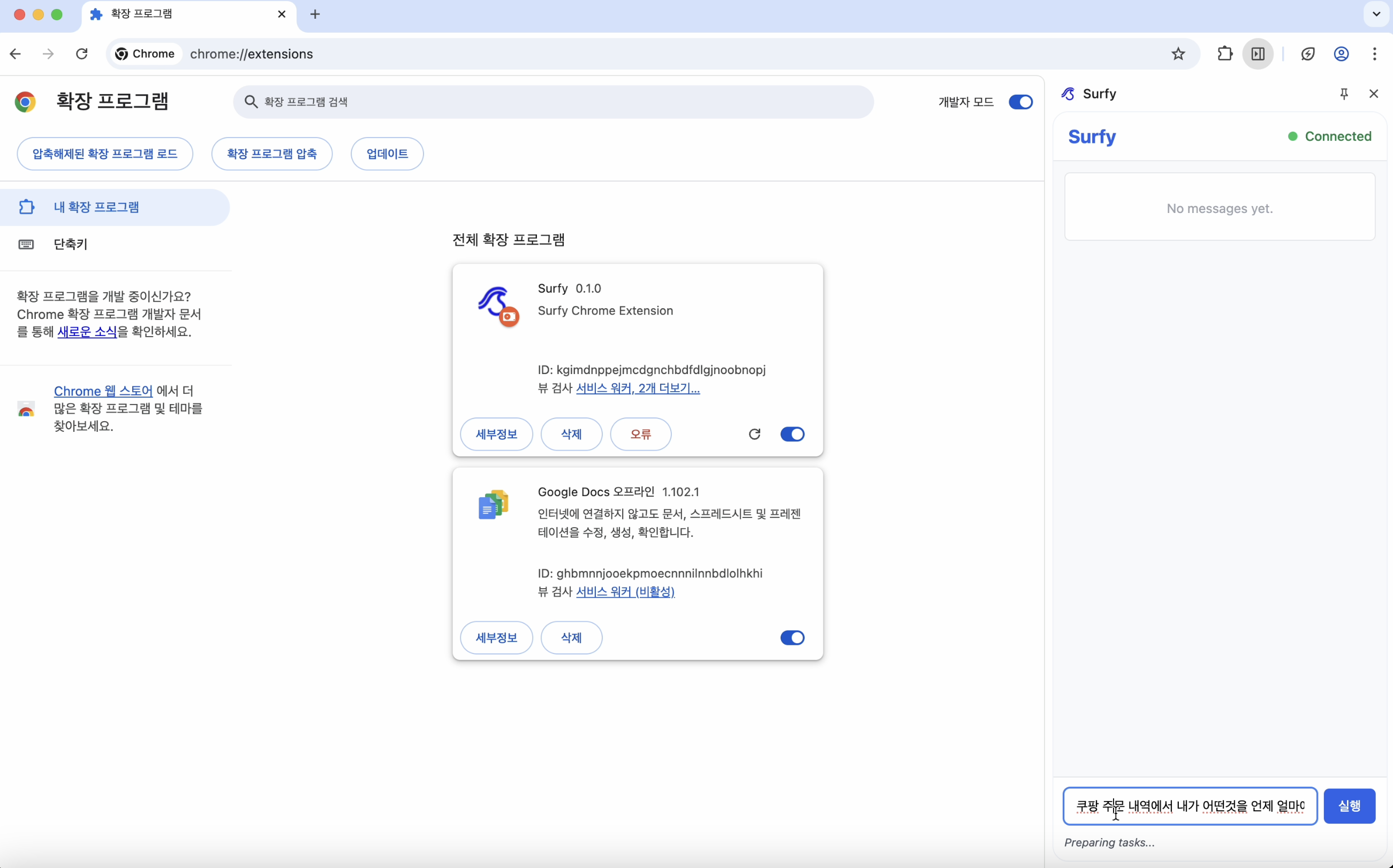Toggle the side panel toolbar icon
The width and height of the screenshot is (1393, 868).
[1258, 54]
